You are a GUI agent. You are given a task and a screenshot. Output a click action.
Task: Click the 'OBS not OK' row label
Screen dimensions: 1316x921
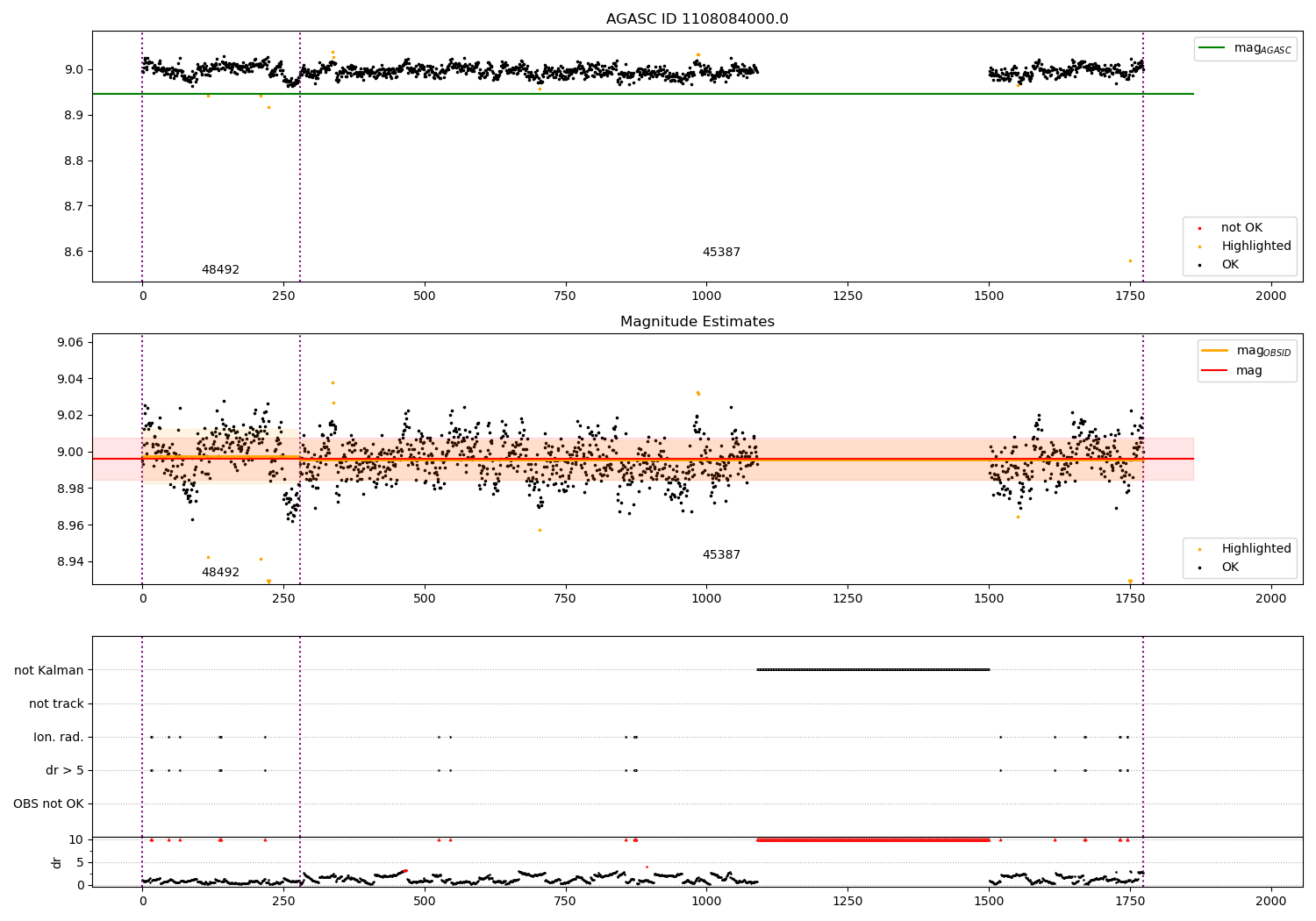[x=48, y=804]
